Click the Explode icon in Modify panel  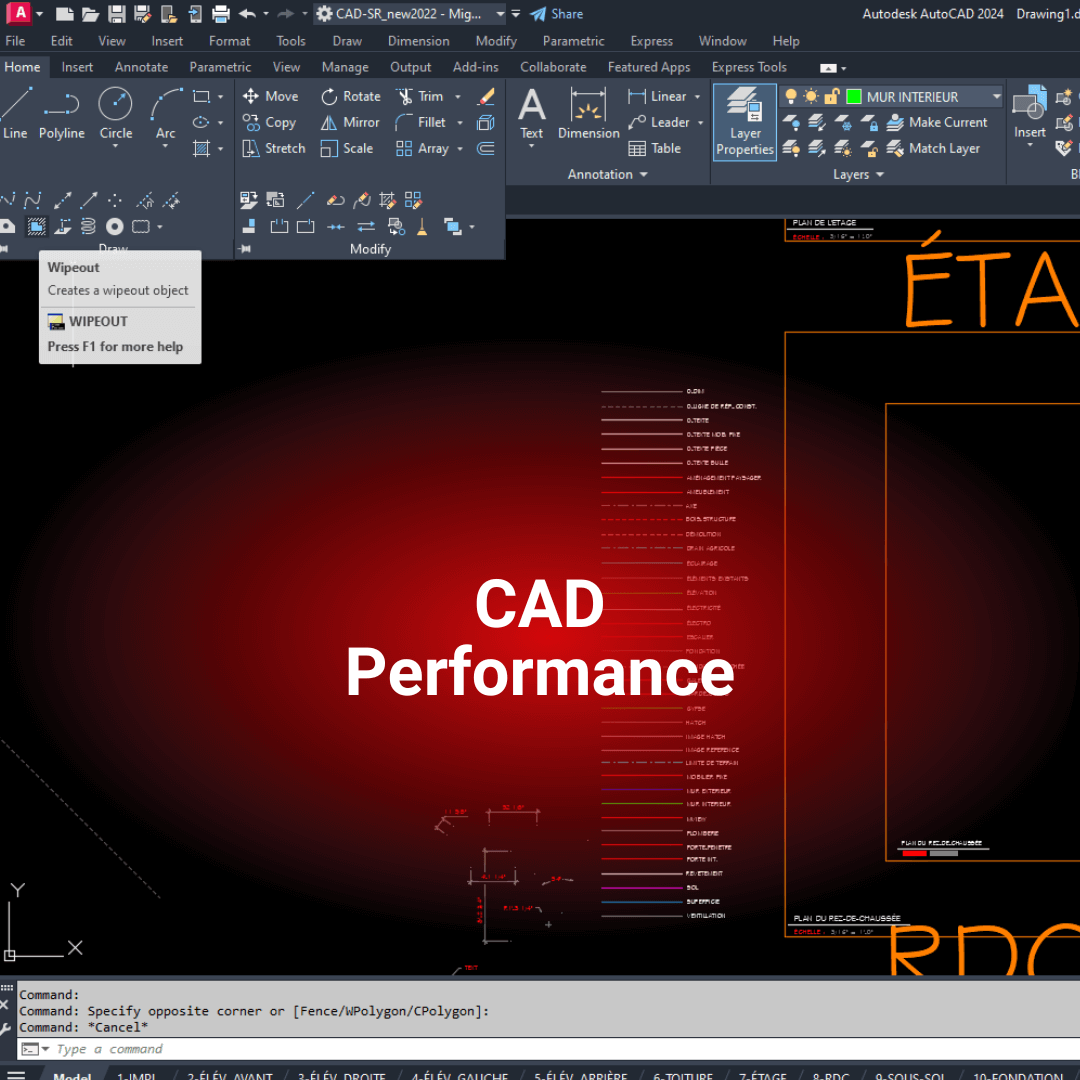486,123
